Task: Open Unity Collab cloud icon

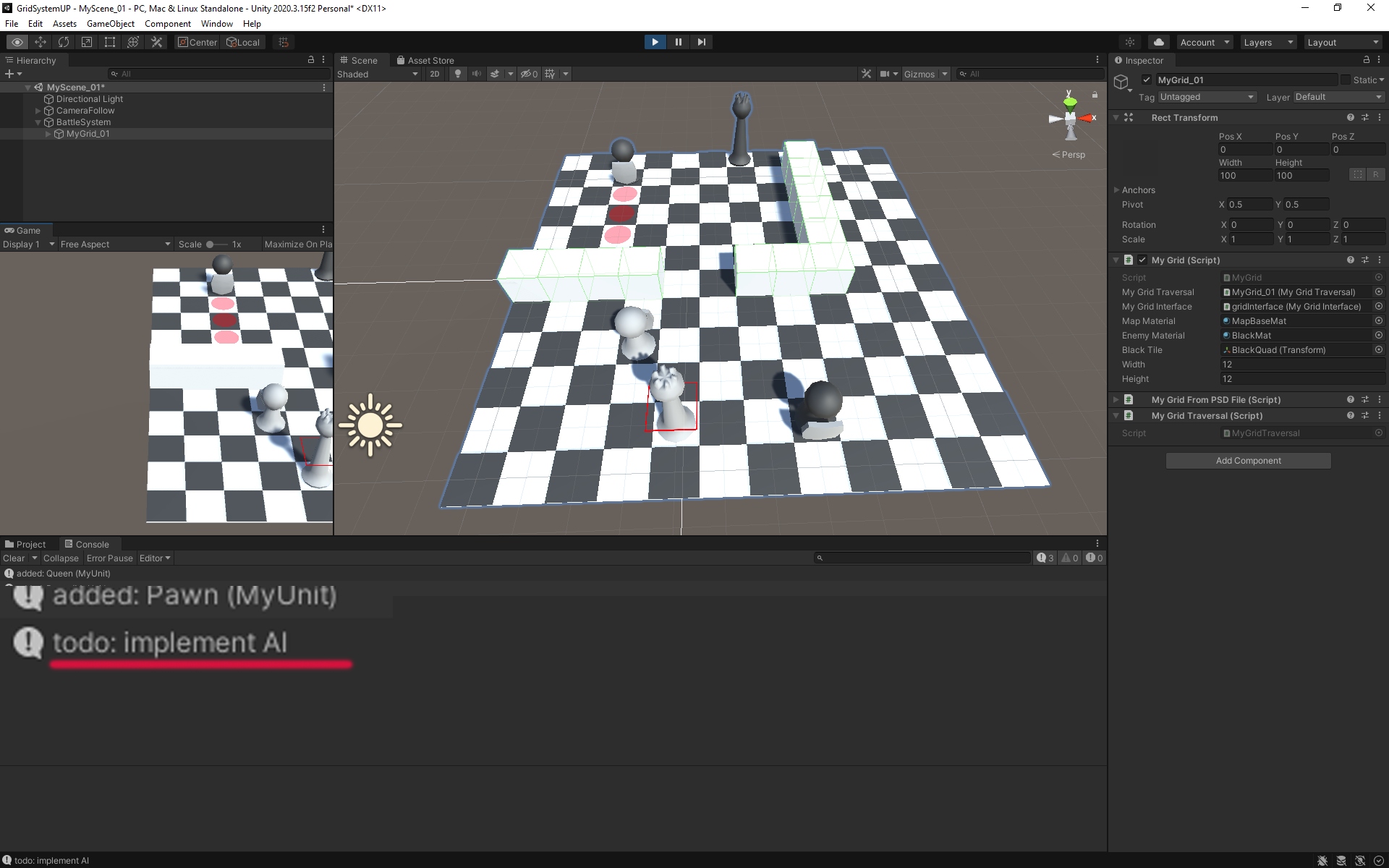Action: pos(1159,42)
